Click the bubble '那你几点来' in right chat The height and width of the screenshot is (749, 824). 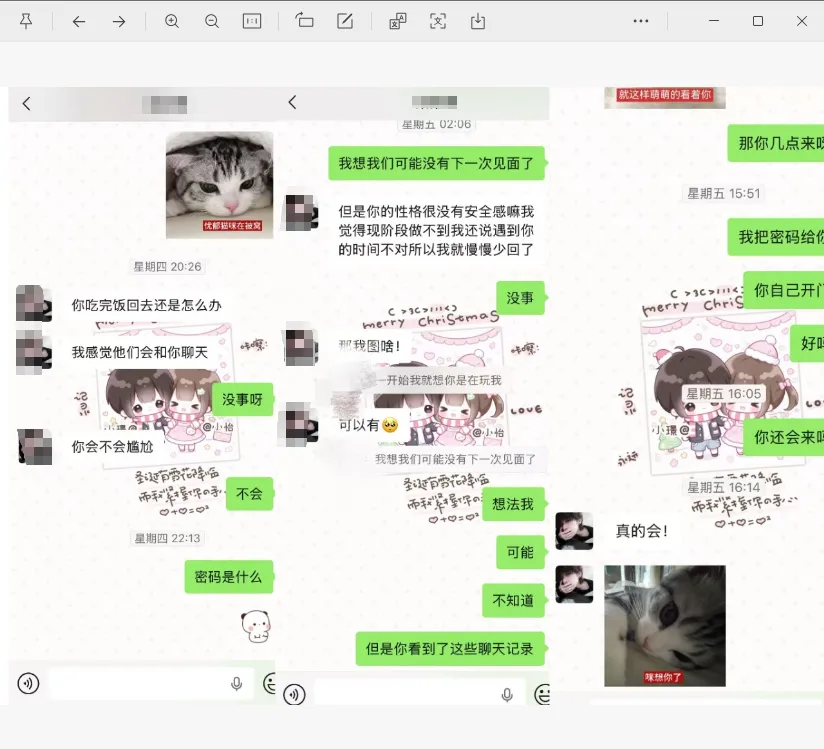(776, 143)
